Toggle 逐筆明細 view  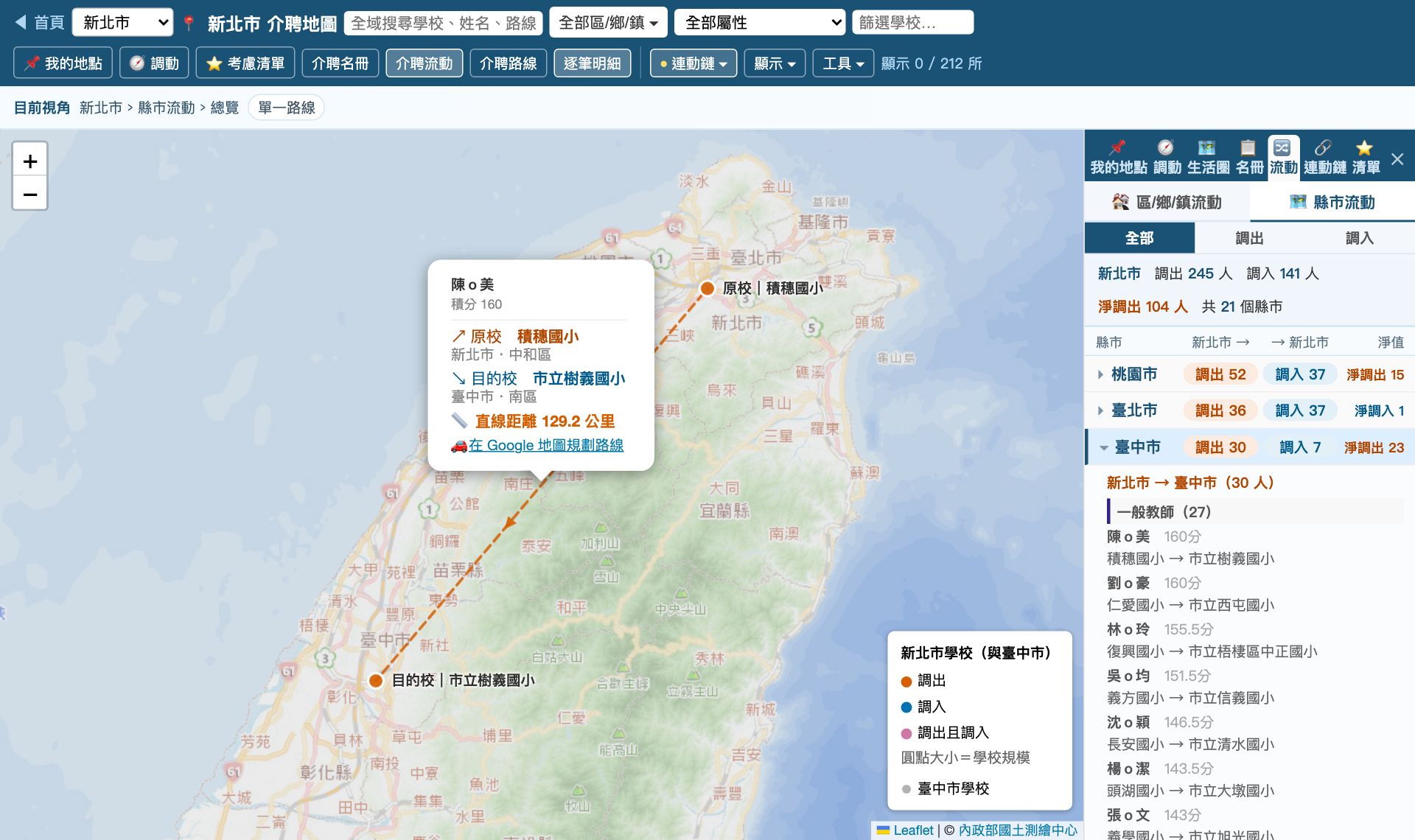click(592, 63)
